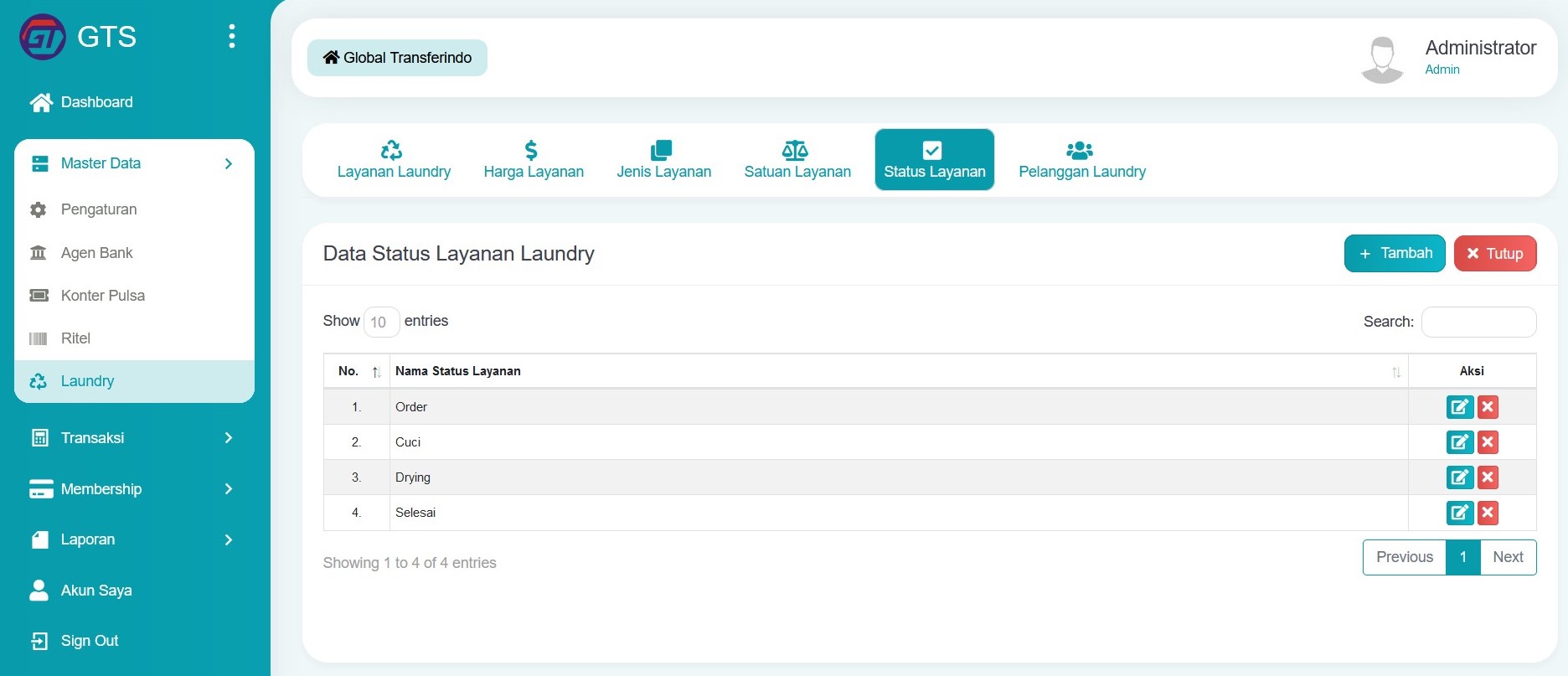Expand the Transaksi submenu chevron
Screen dimensions: 1568x676
point(229,437)
